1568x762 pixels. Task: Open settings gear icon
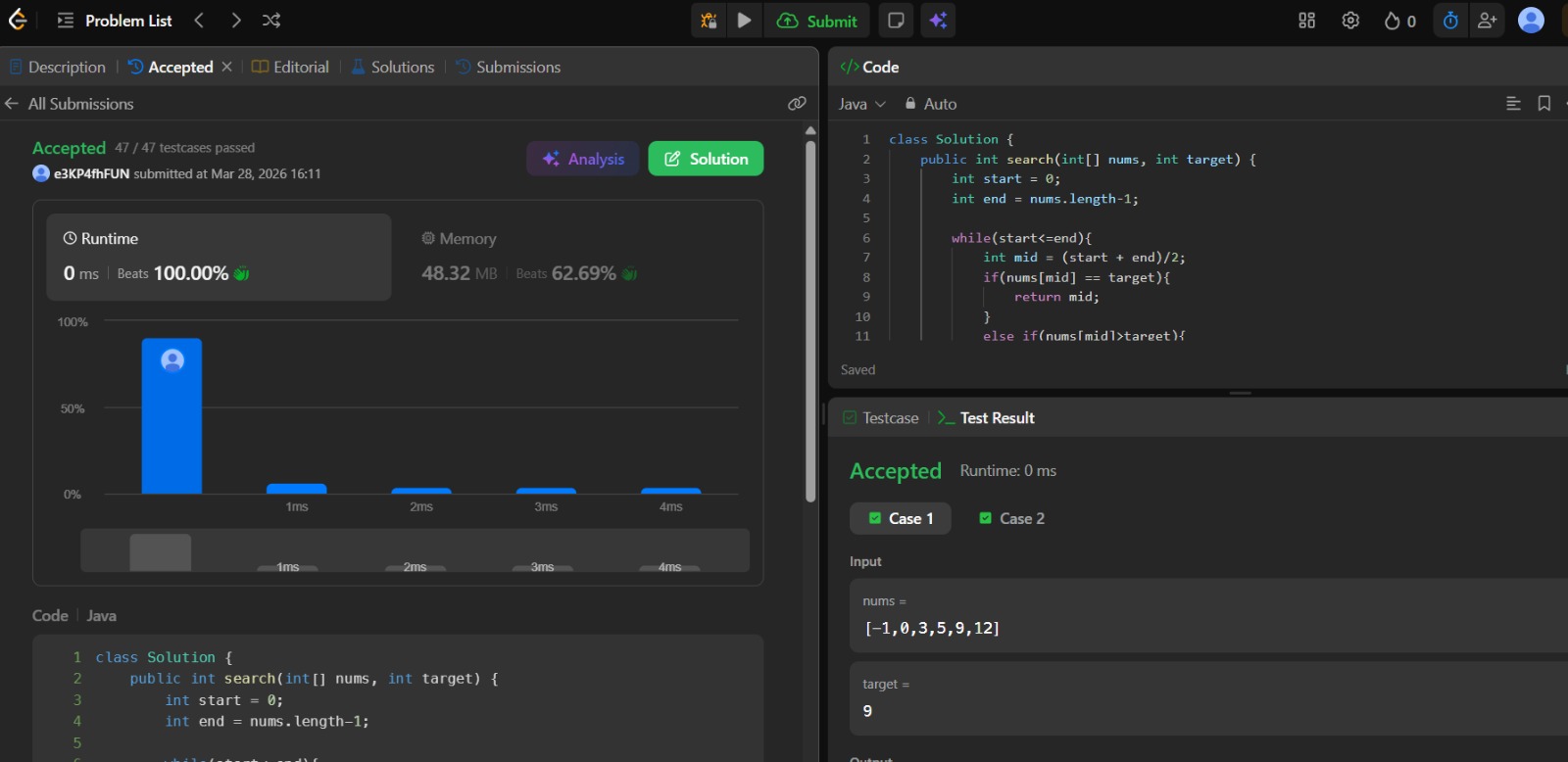pos(1350,21)
